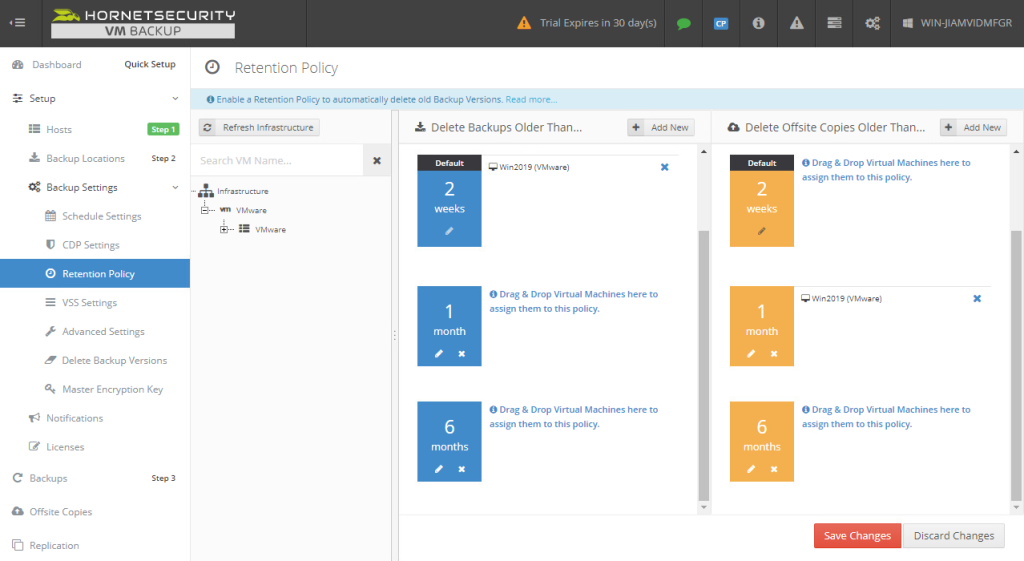Add new backup retention policy
Screen dimensions: 1024x561
coord(661,127)
